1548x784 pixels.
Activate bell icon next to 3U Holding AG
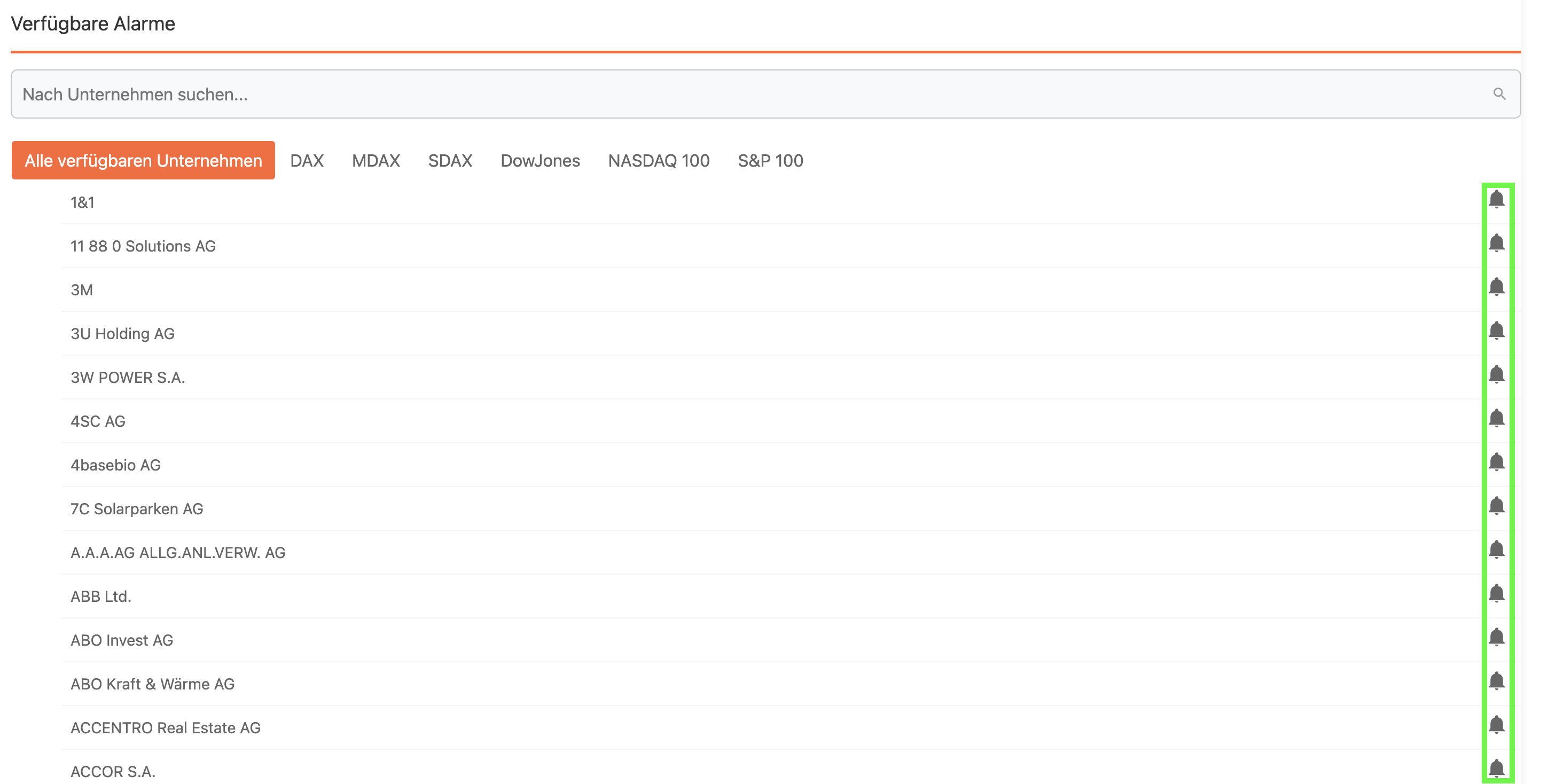1496,331
